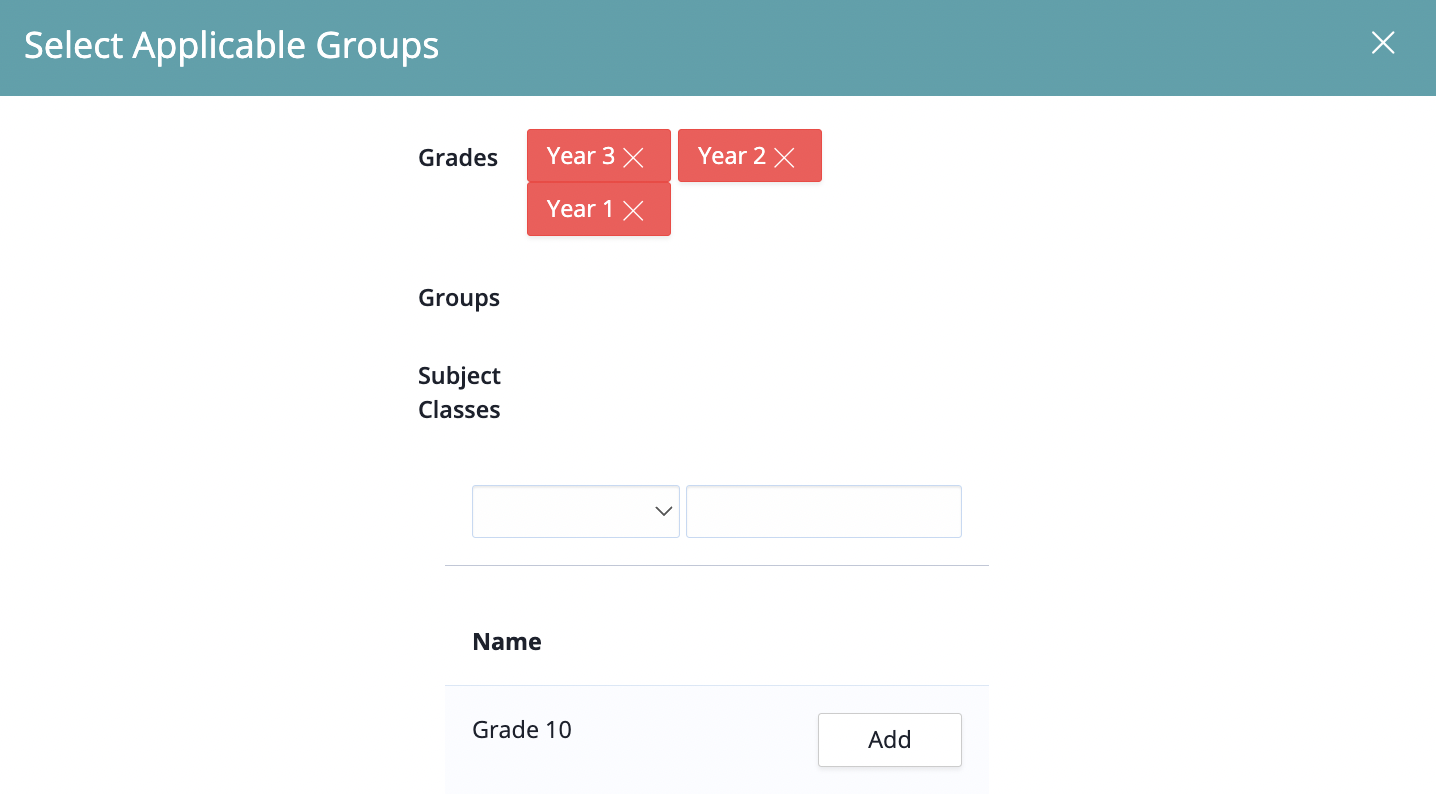Click the Year 2 tag label text
Screen dimensions: 1436x794
tap(731, 156)
